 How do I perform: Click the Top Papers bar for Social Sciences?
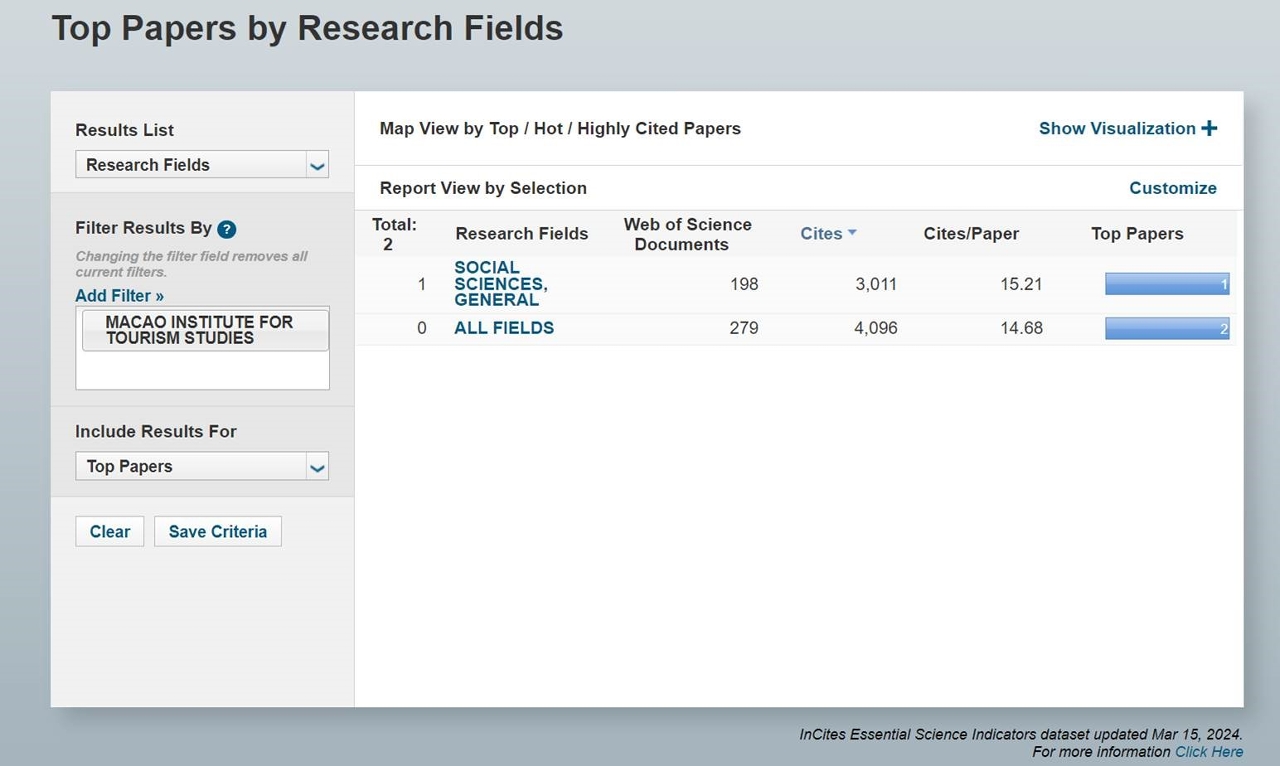[x=1166, y=284]
